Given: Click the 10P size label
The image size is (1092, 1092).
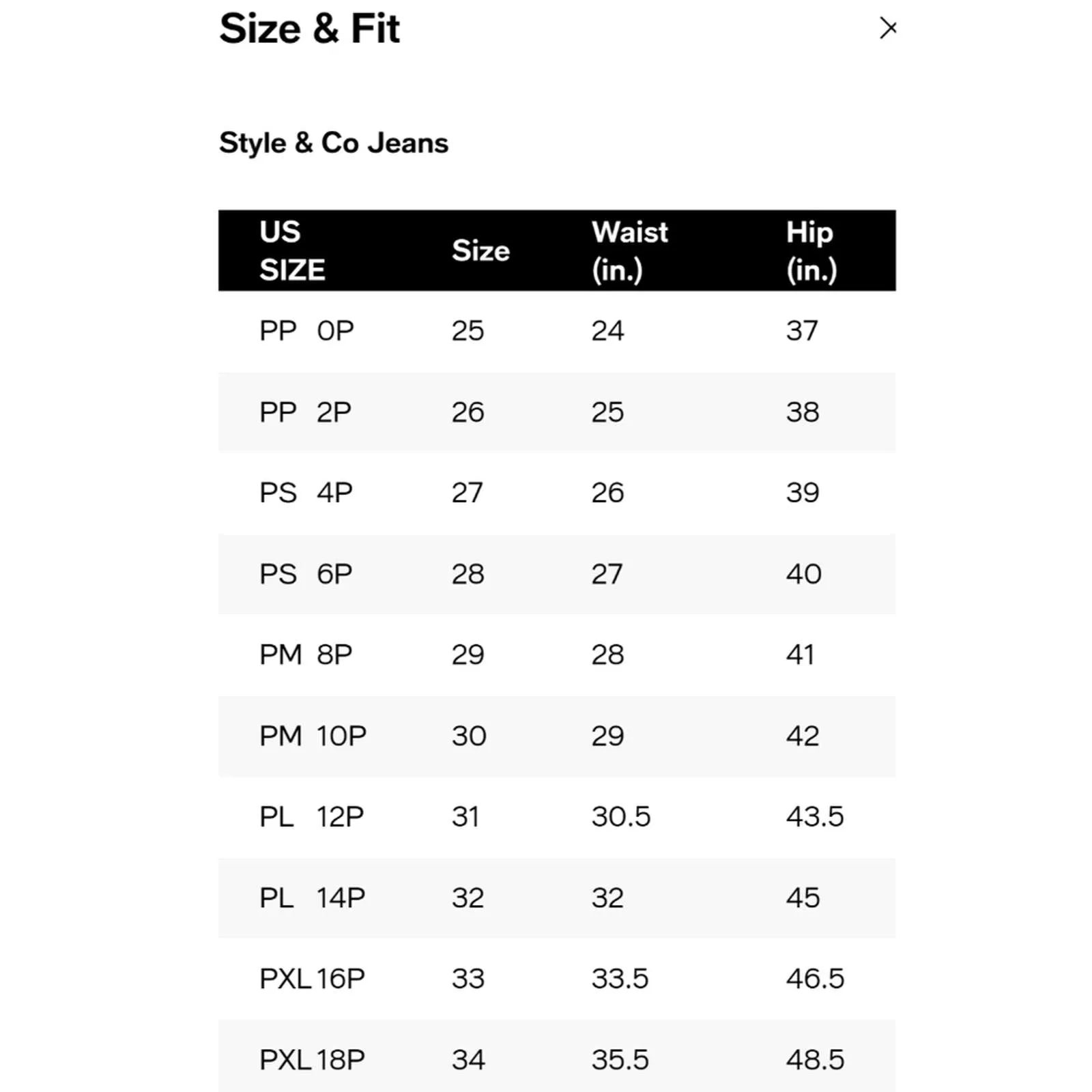Looking at the screenshot, I should pos(341,736).
